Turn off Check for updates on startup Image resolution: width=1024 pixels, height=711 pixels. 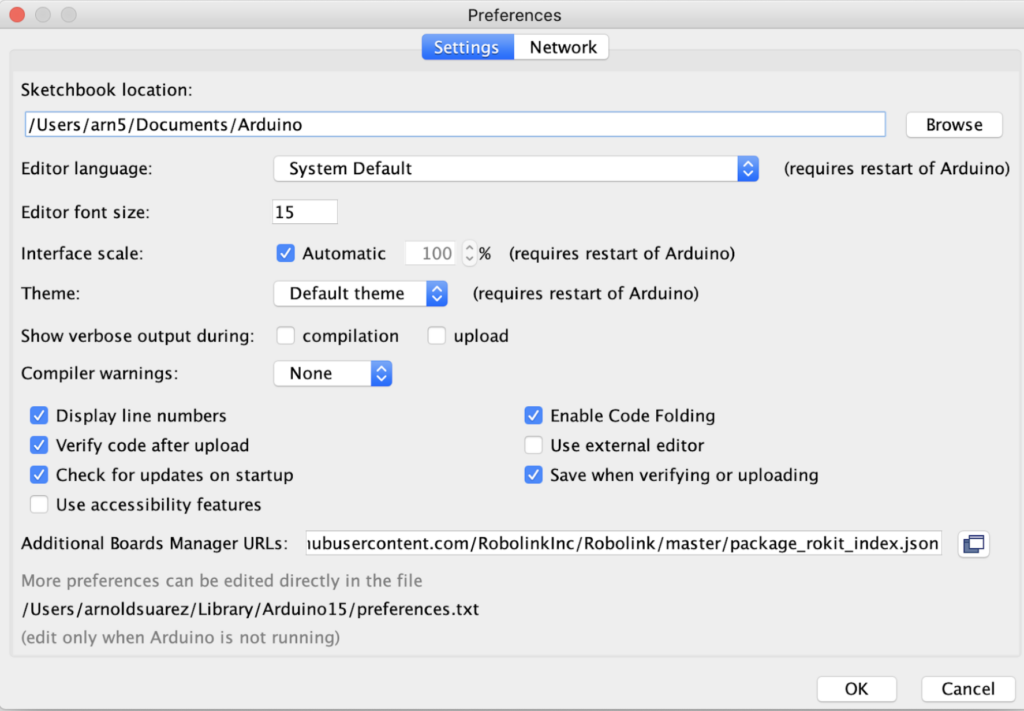pos(39,475)
